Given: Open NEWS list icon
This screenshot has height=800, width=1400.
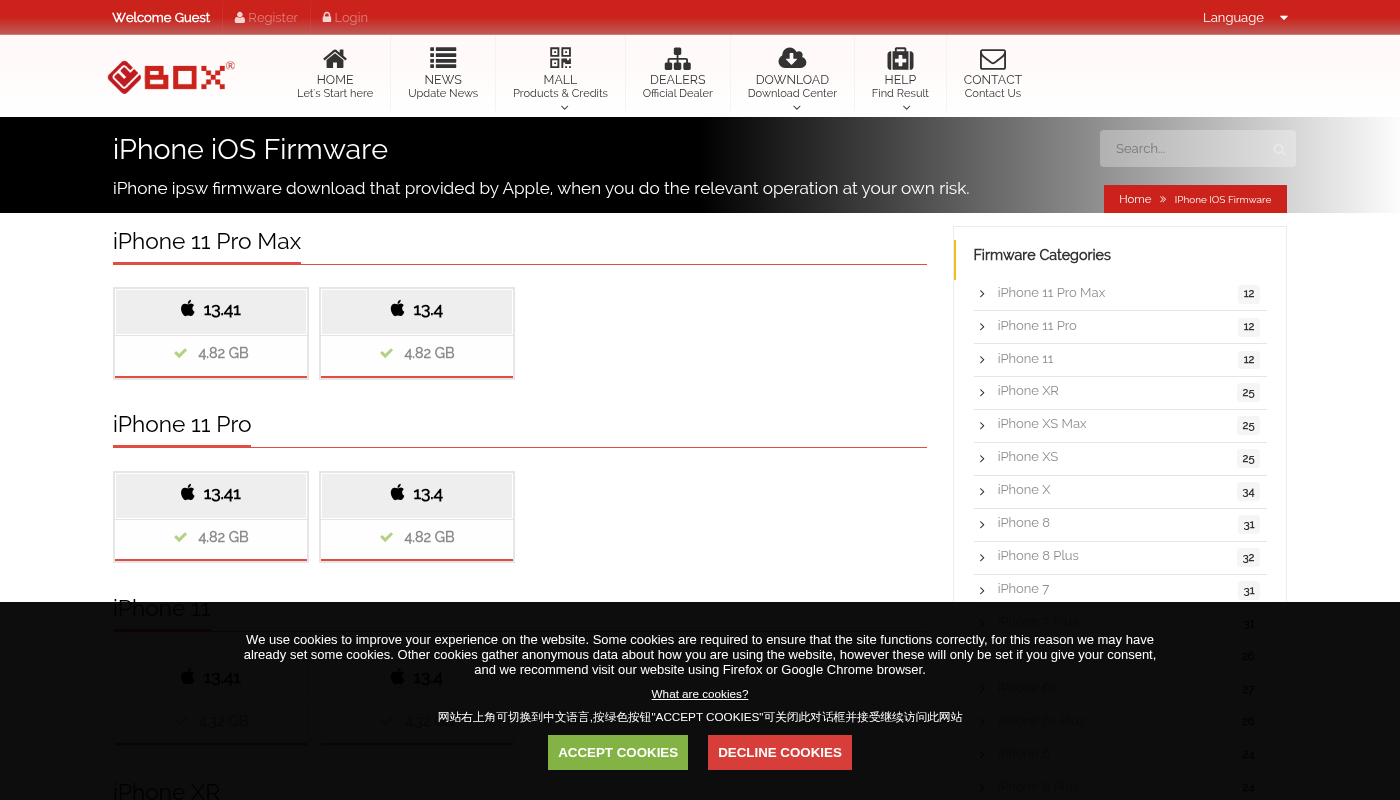Looking at the screenshot, I should 443,58.
